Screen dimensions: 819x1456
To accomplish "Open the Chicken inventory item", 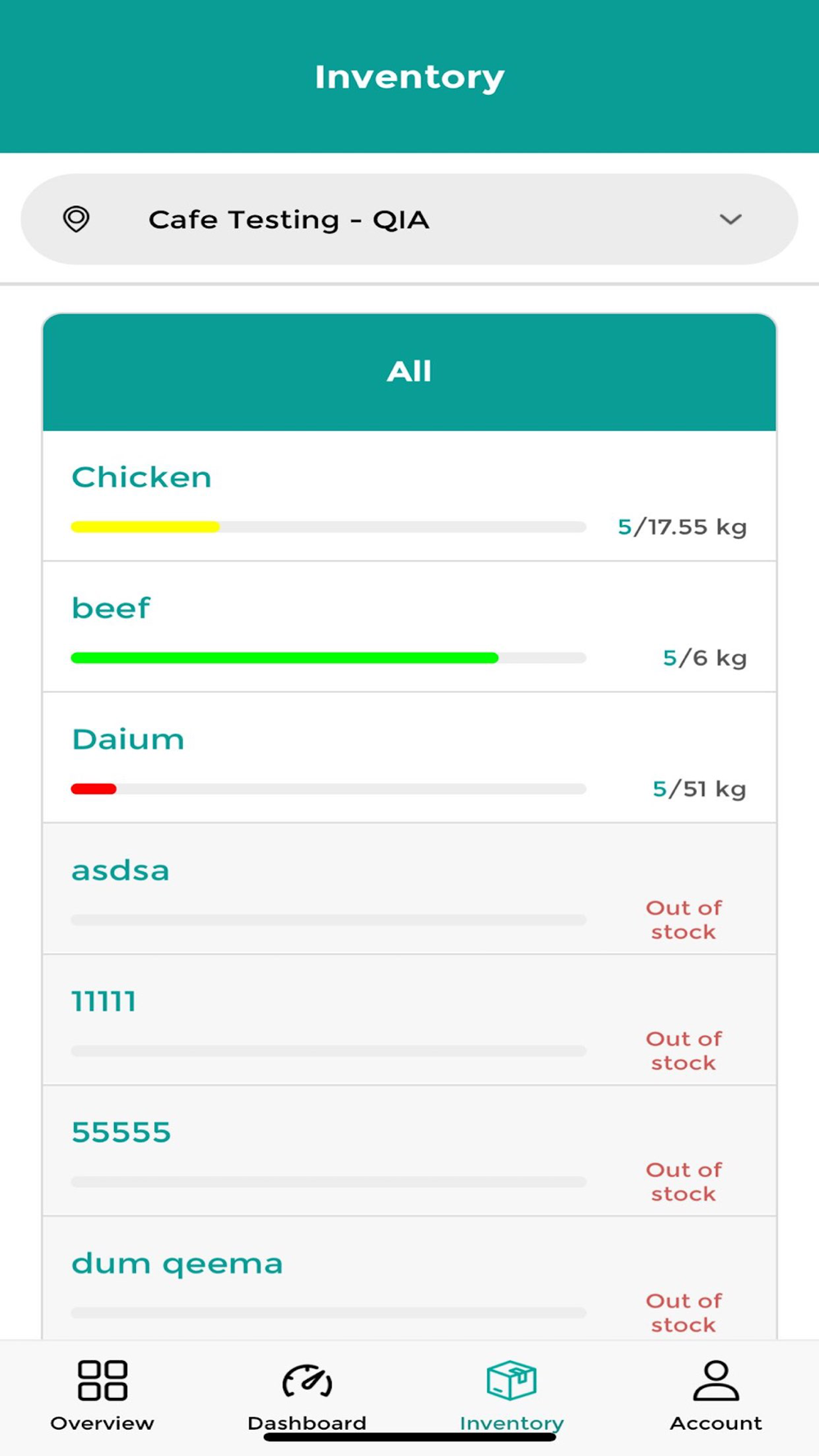I will tap(409, 496).
